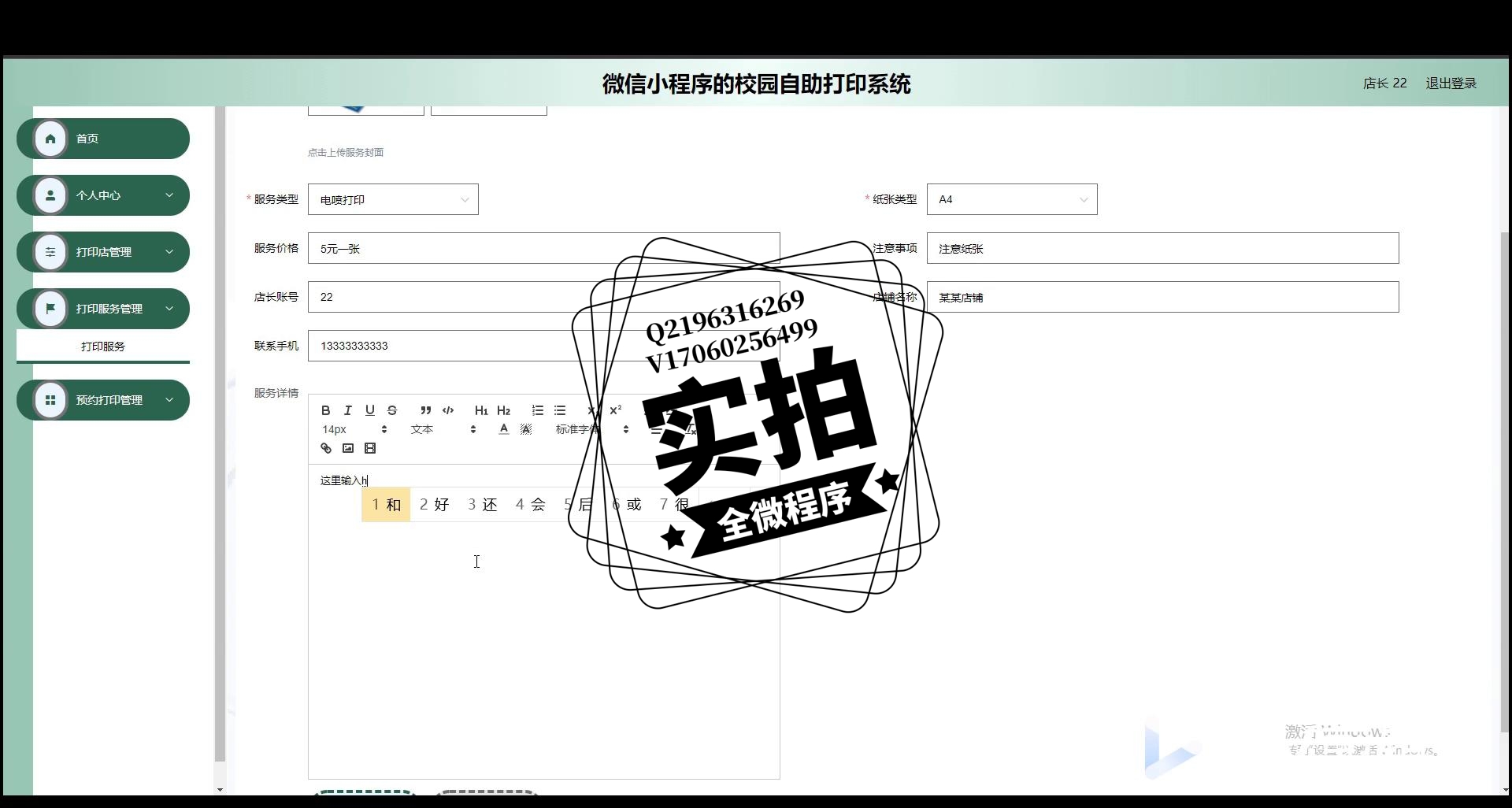Click the flag icon beside 打印服务管理
Screen dimensions: 1512x808
click(50, 309)
